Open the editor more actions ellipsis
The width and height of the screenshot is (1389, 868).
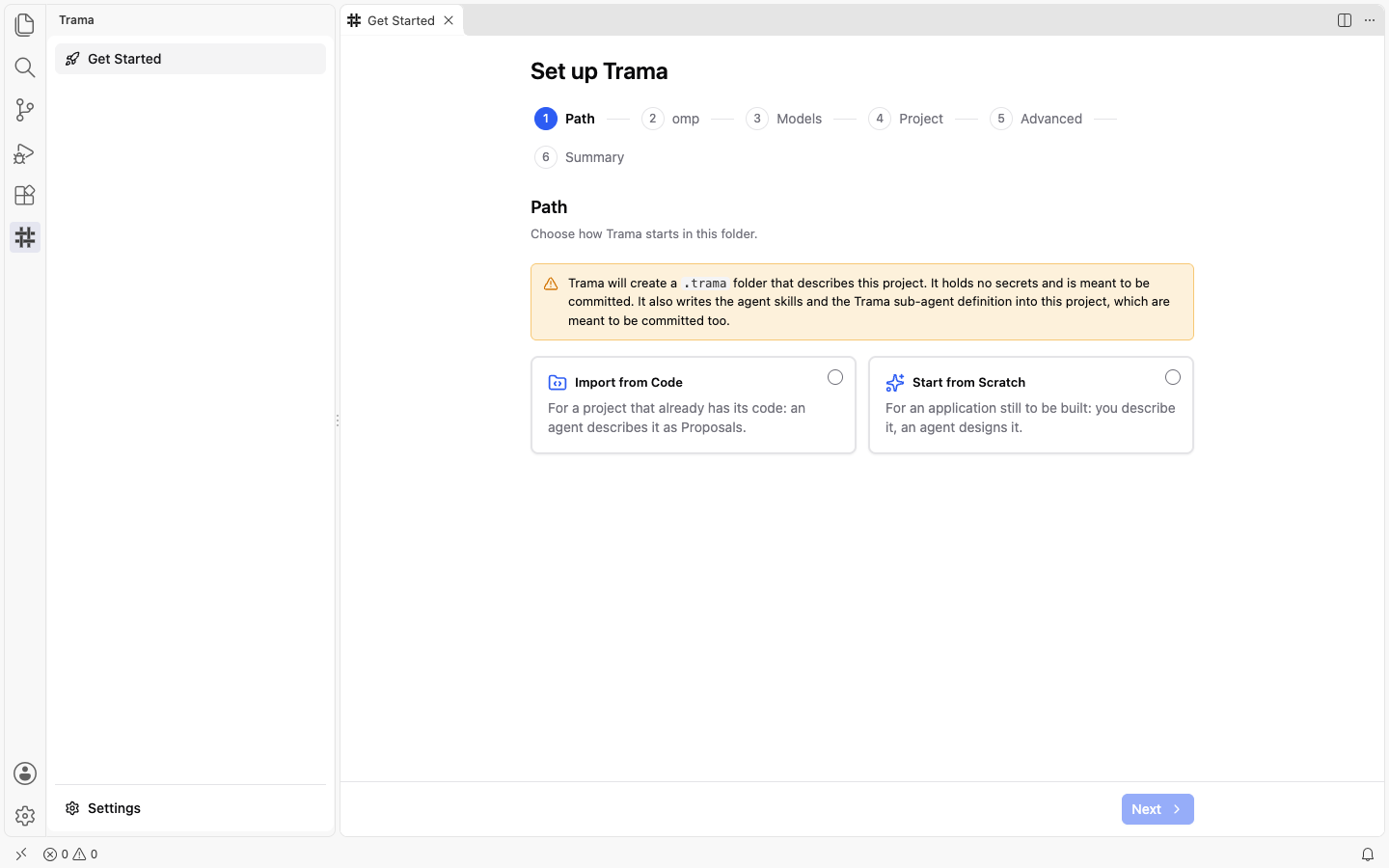pyautogui.click(x=1370, y=20)
